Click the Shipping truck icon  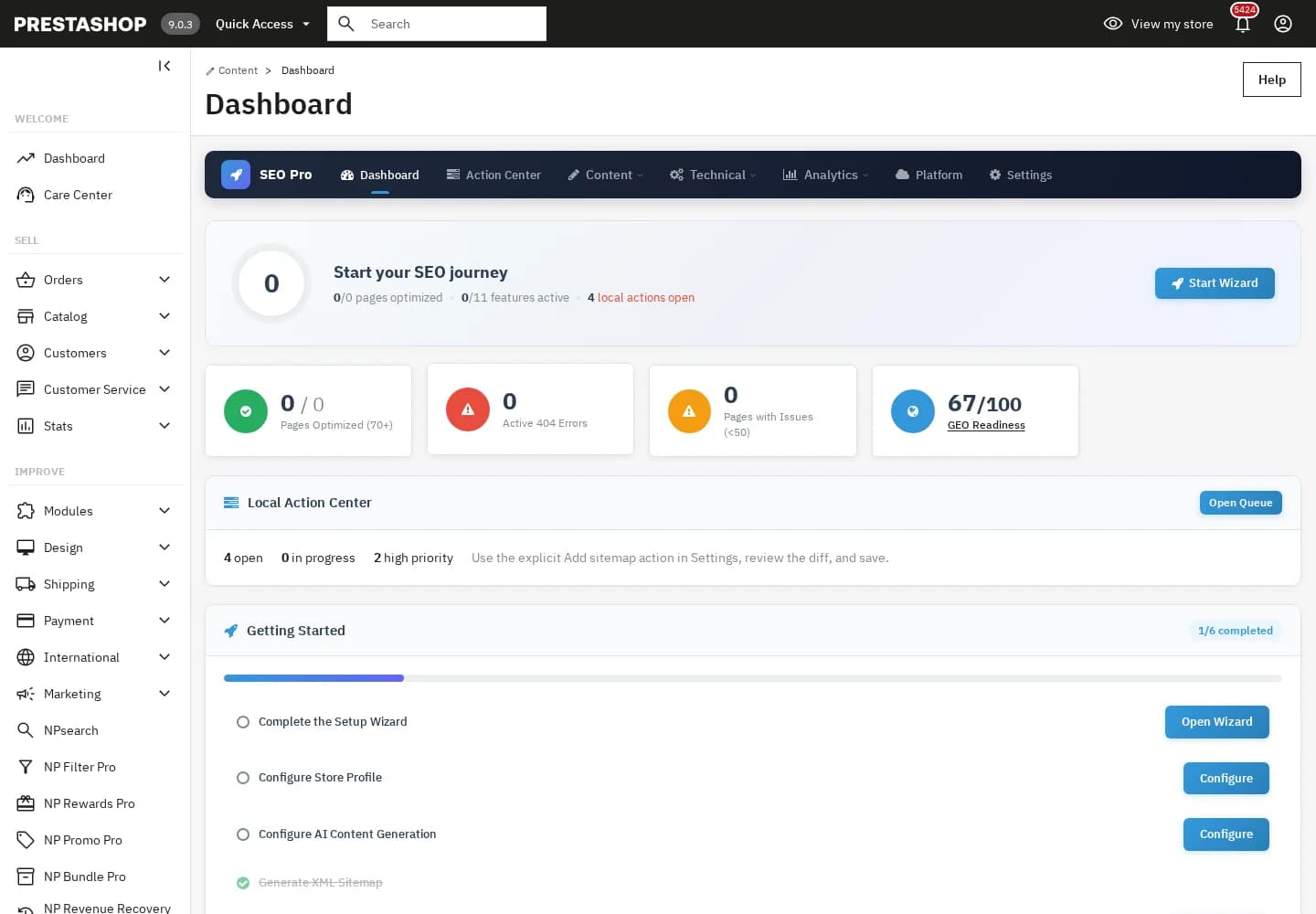point(26,584)
